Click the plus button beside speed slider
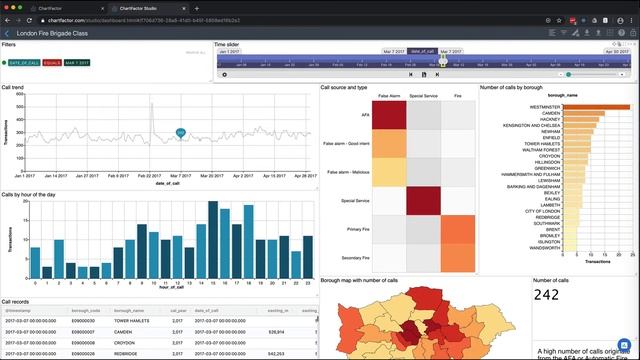 622,75
